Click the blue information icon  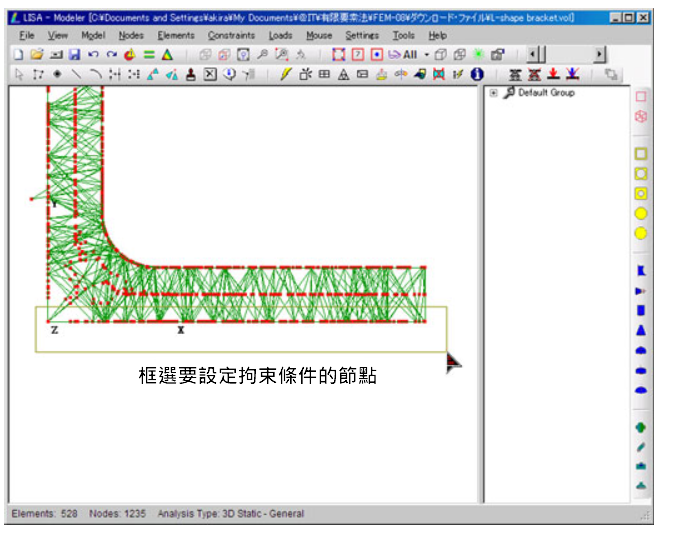(x=477, y=75)
